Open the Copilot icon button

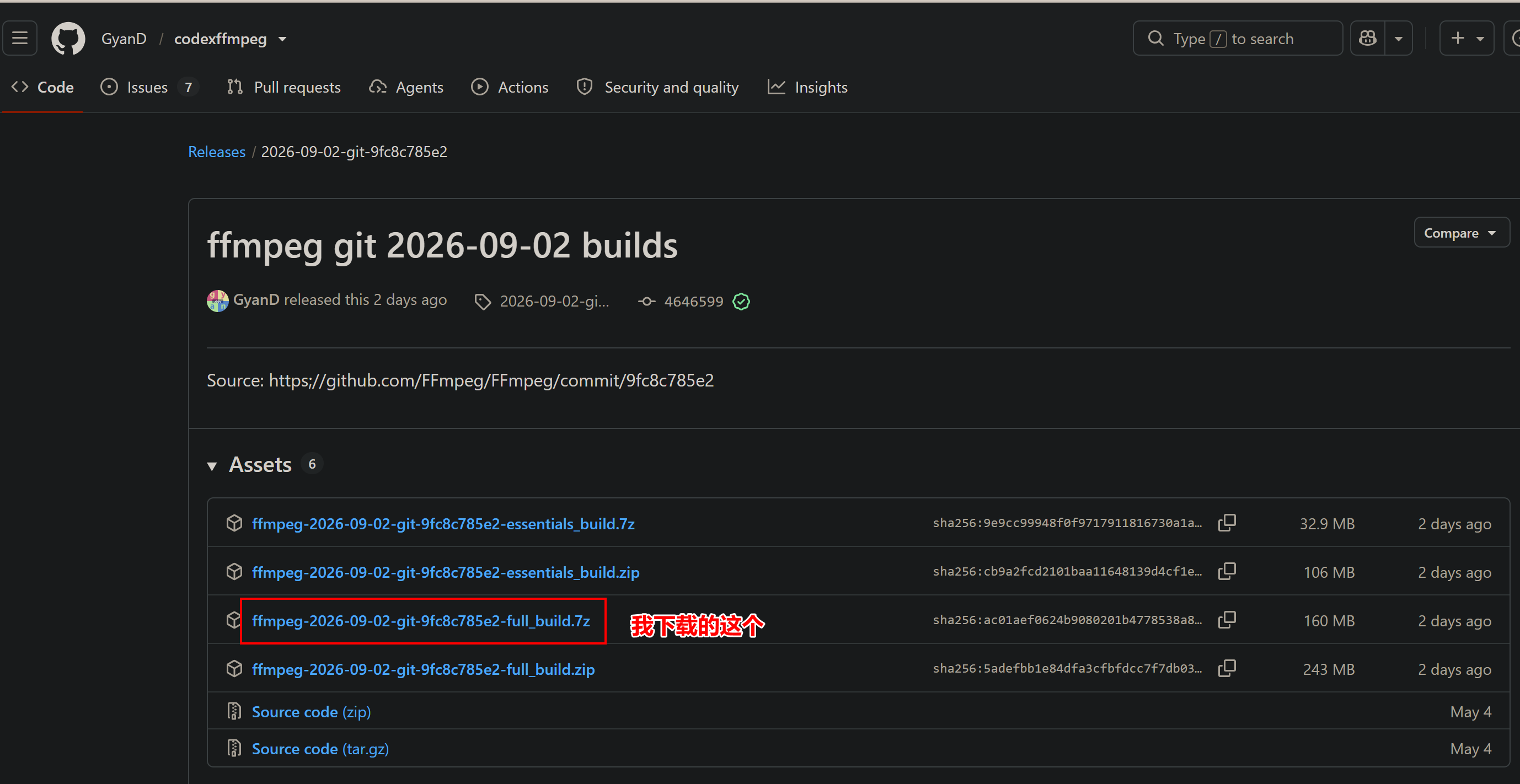[x=1368, y=39]
